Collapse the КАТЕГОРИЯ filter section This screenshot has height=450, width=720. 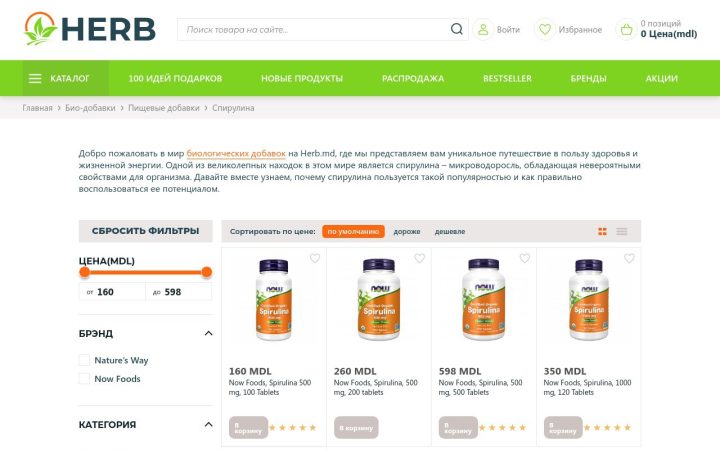pos(208,424)
